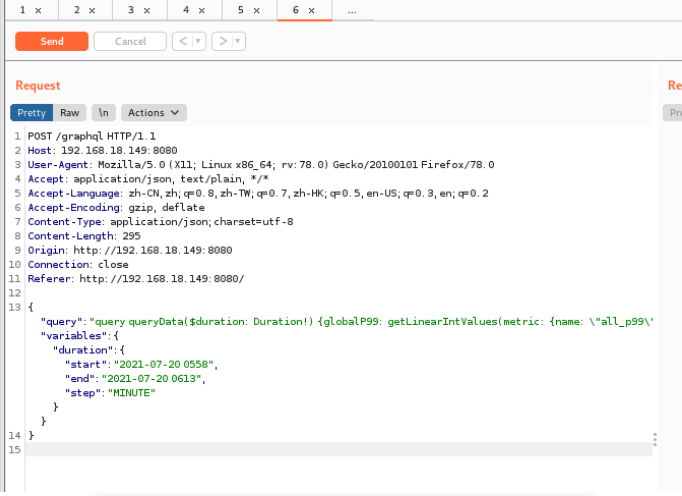Close Repeater tab 5
682x496 pixels.
257,10
